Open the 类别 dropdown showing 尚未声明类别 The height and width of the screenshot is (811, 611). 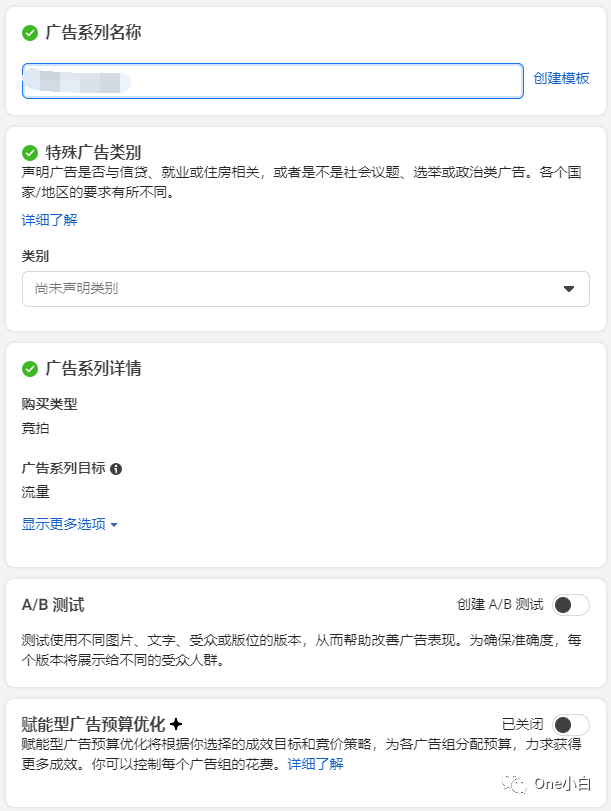tap(305, 288)
